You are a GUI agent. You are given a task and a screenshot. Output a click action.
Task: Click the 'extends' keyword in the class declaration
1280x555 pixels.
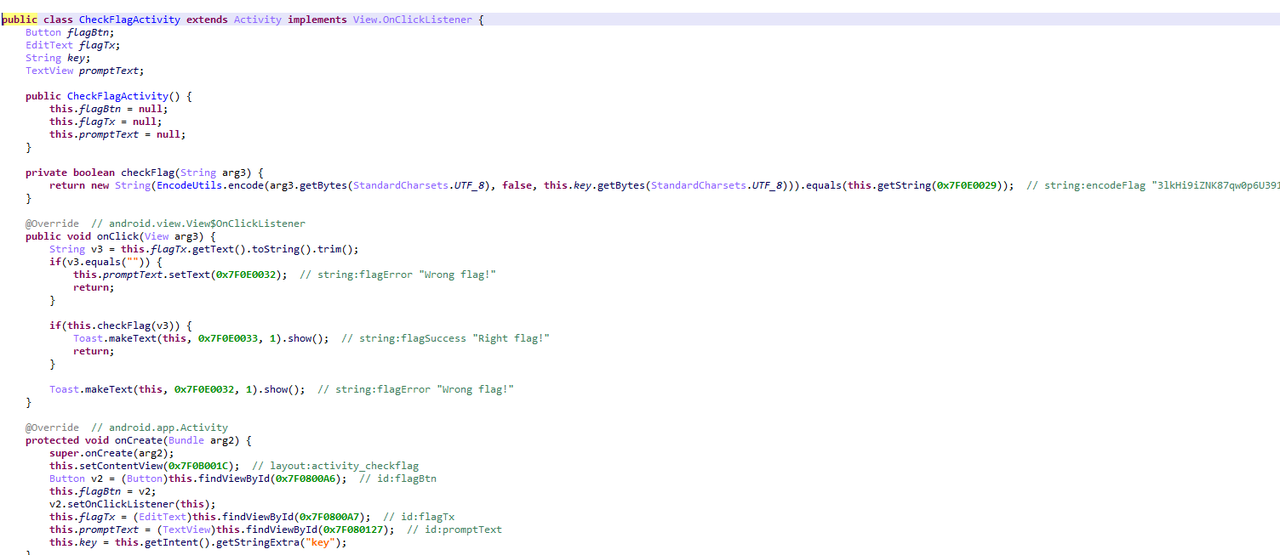207,20
